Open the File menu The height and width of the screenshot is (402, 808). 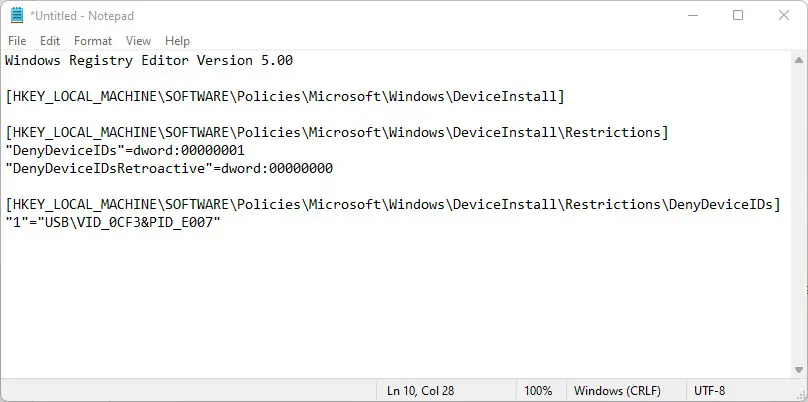coord(17,41)
